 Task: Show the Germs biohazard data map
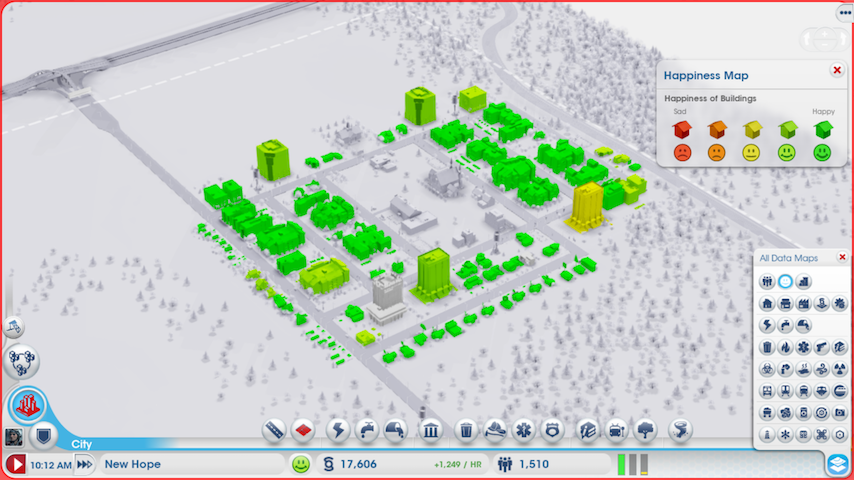click(767, 369)
